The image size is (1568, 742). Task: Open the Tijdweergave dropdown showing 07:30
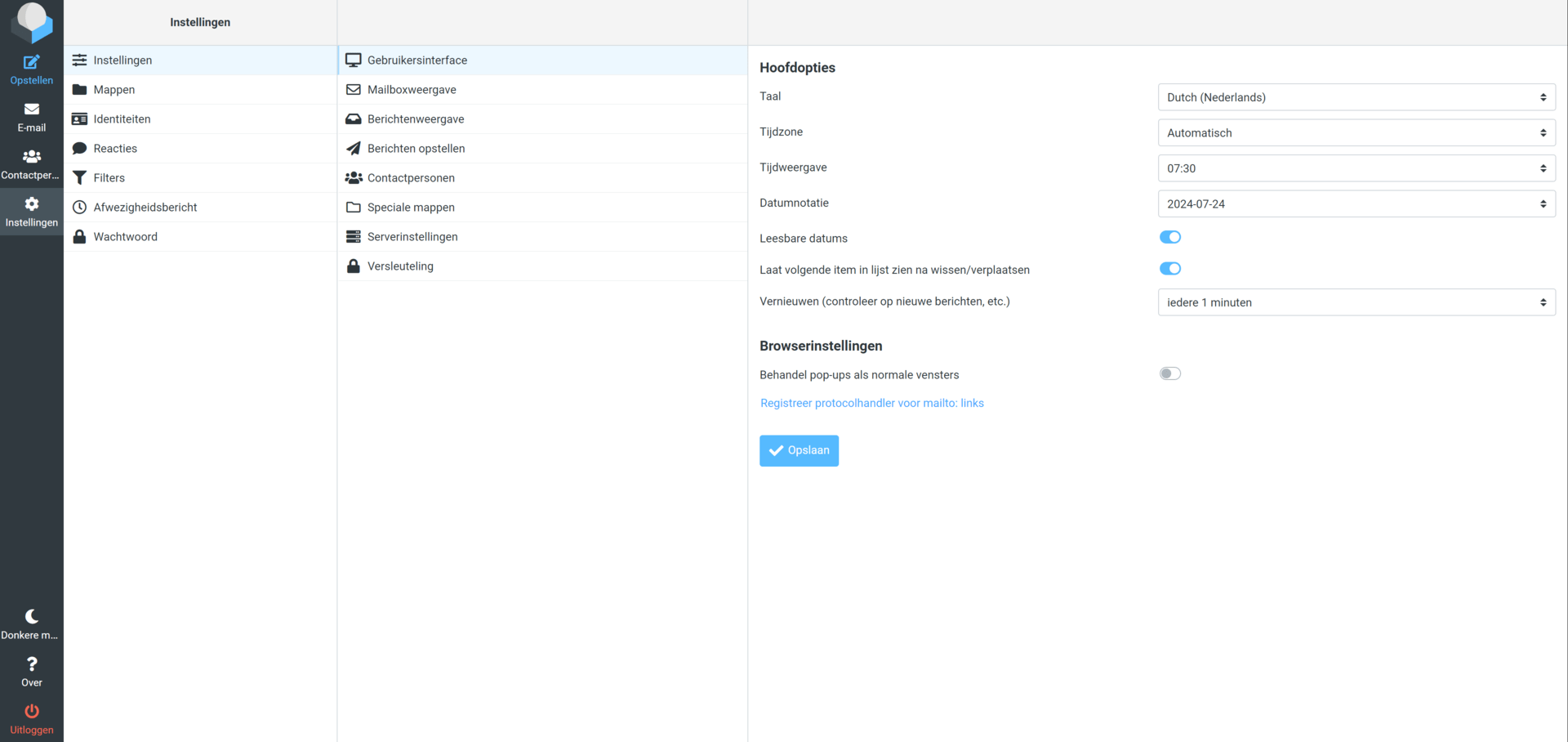pos(1356,168)
